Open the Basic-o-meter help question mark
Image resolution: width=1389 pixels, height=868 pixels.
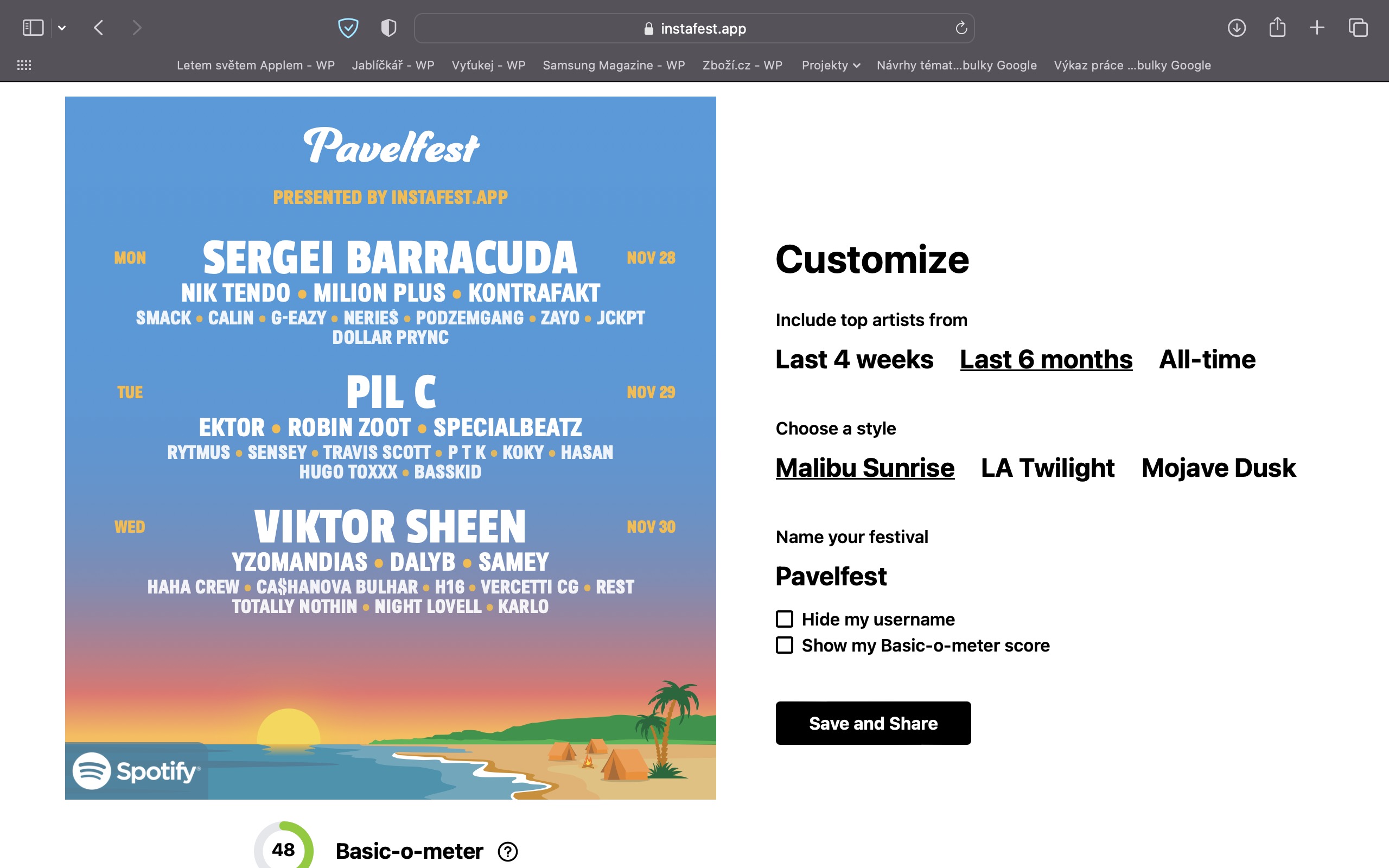[x=507, y=851]
